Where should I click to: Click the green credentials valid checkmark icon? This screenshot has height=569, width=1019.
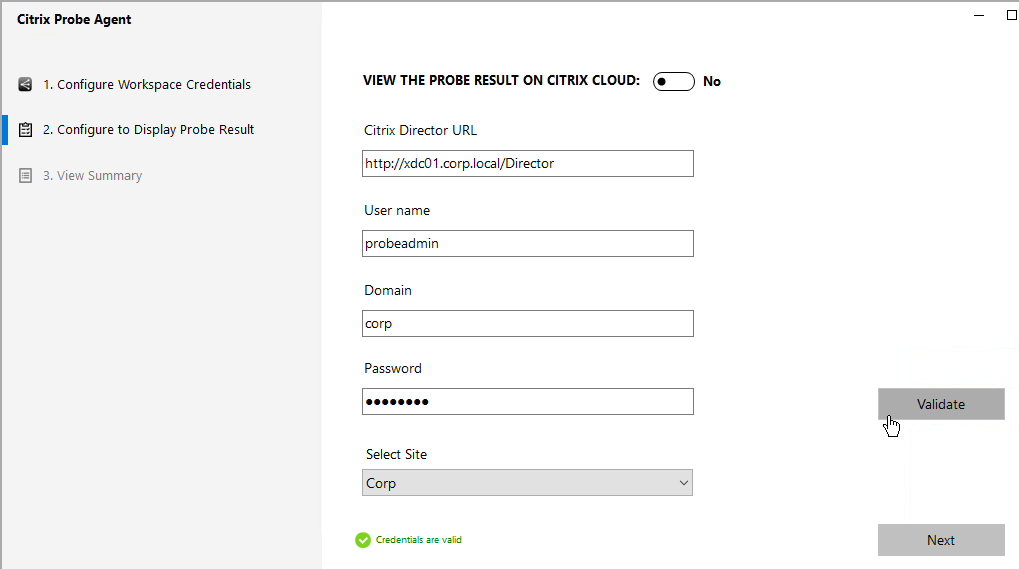point(363,540)
